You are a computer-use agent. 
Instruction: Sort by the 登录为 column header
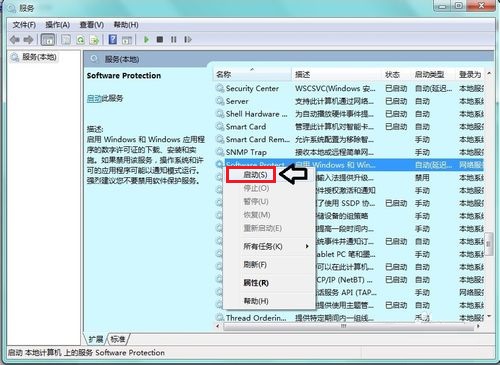[470, 74]
